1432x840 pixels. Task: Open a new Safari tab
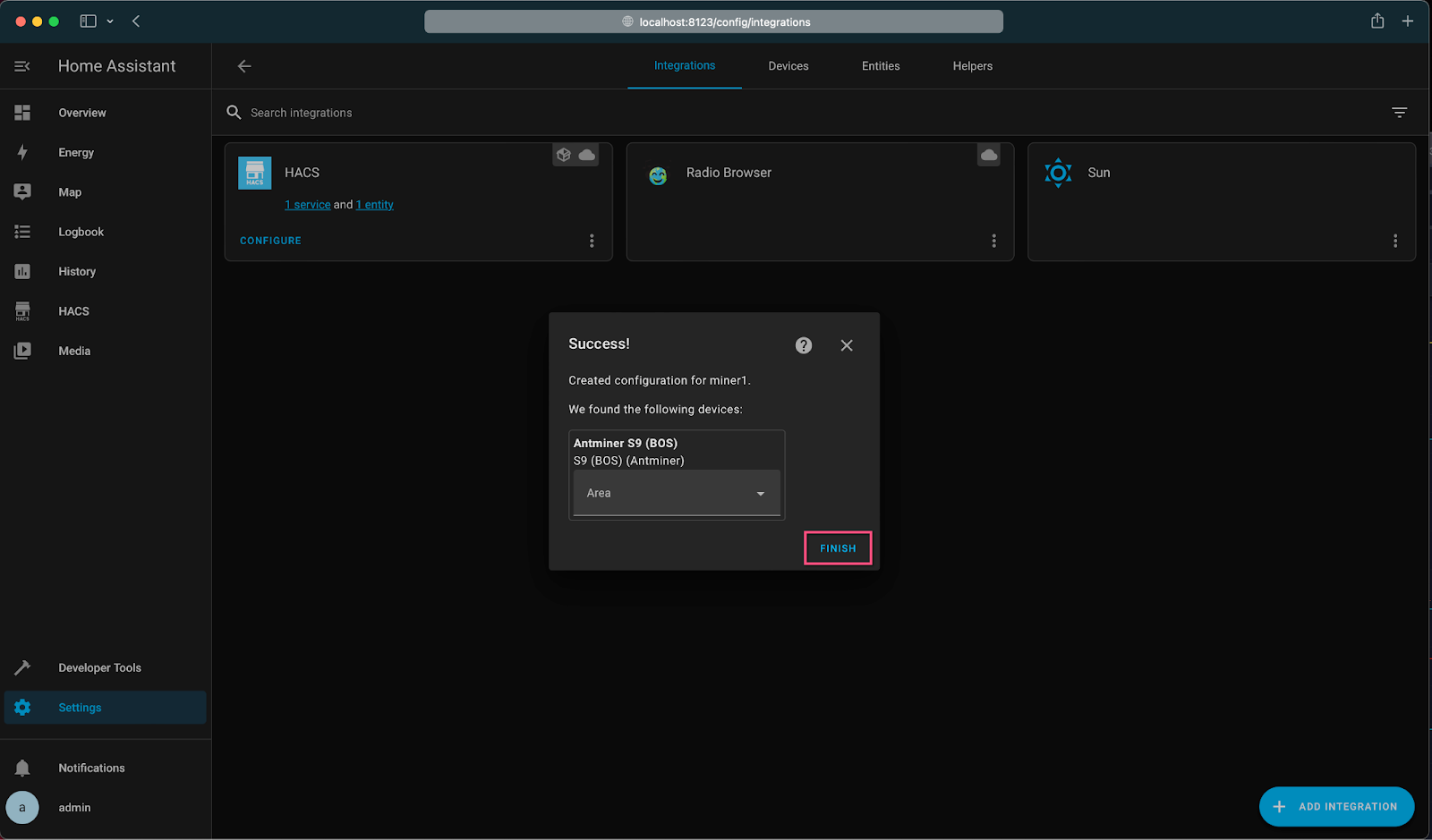pos(1408,21)
